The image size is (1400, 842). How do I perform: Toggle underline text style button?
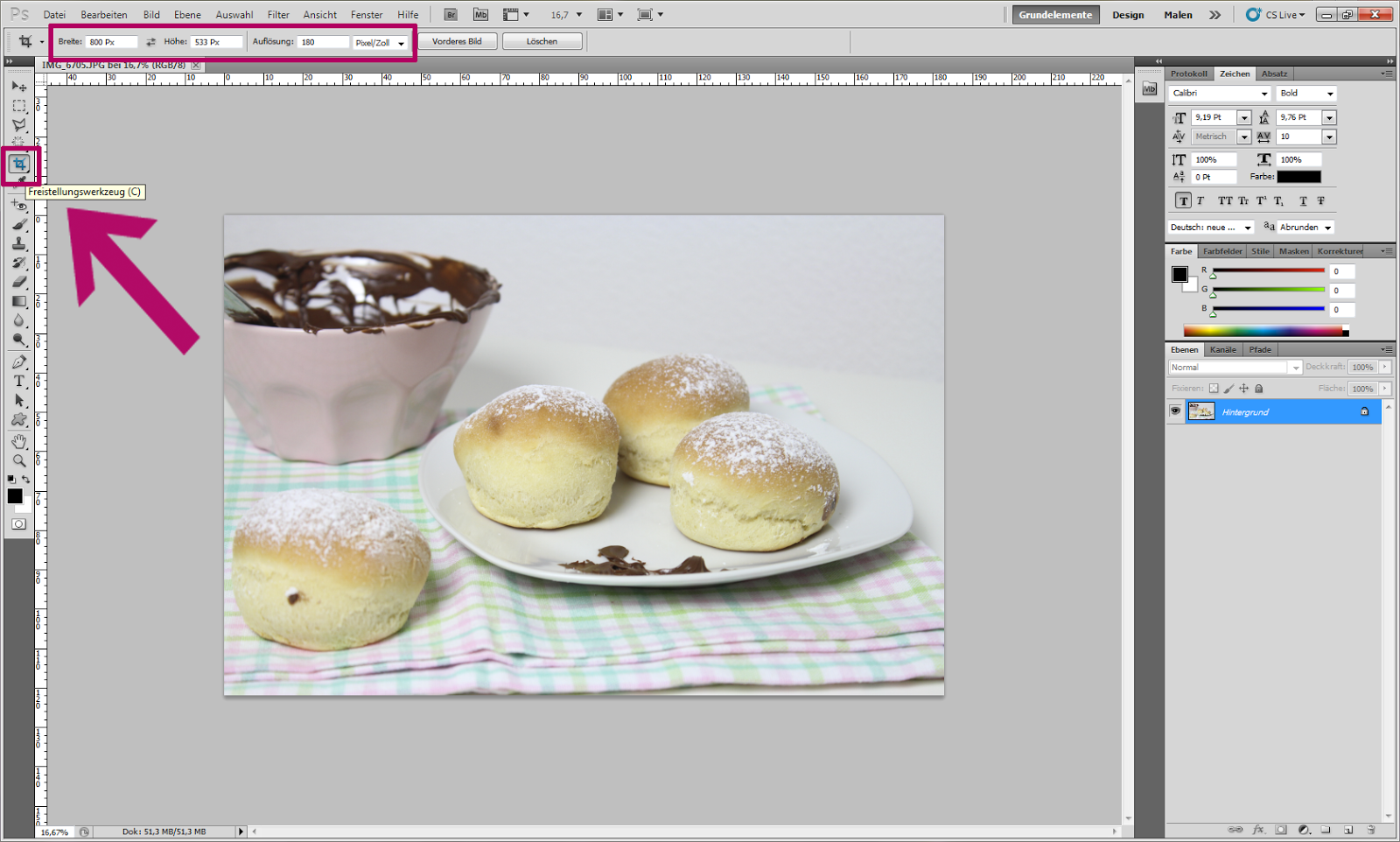tap(1303, 201)
